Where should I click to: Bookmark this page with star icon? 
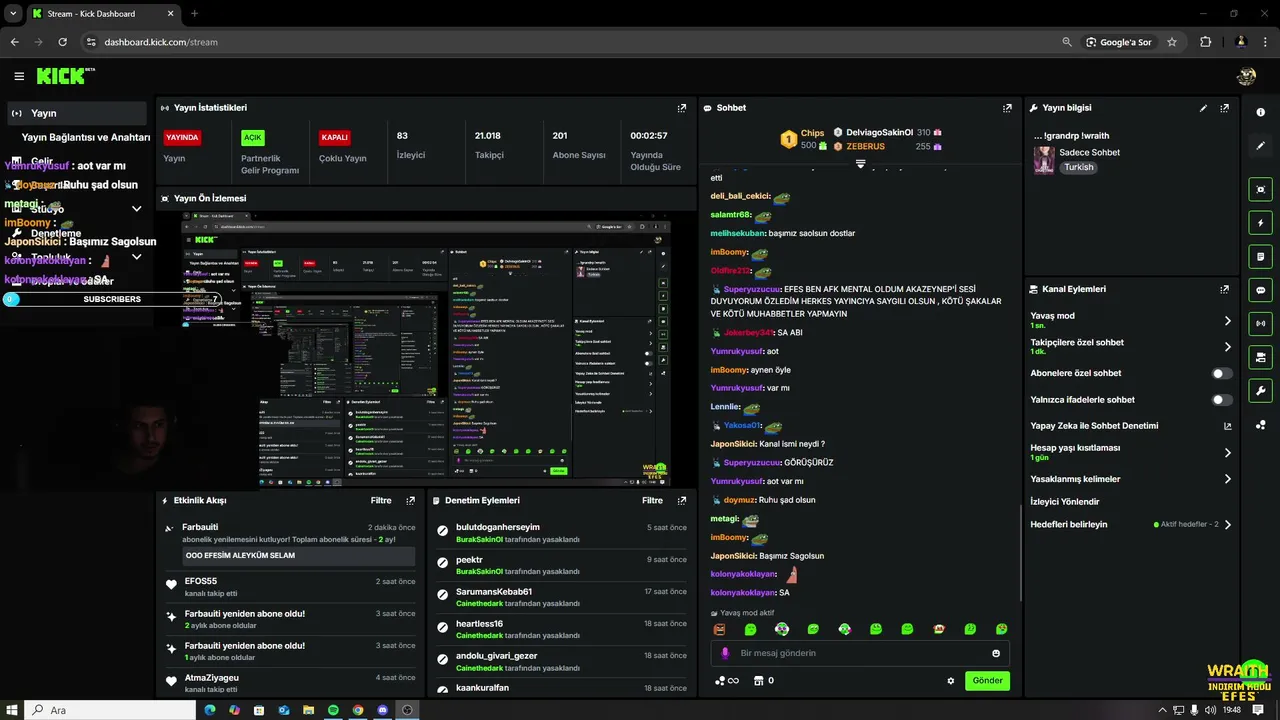pyautogui.click(x=1172, y=42)
